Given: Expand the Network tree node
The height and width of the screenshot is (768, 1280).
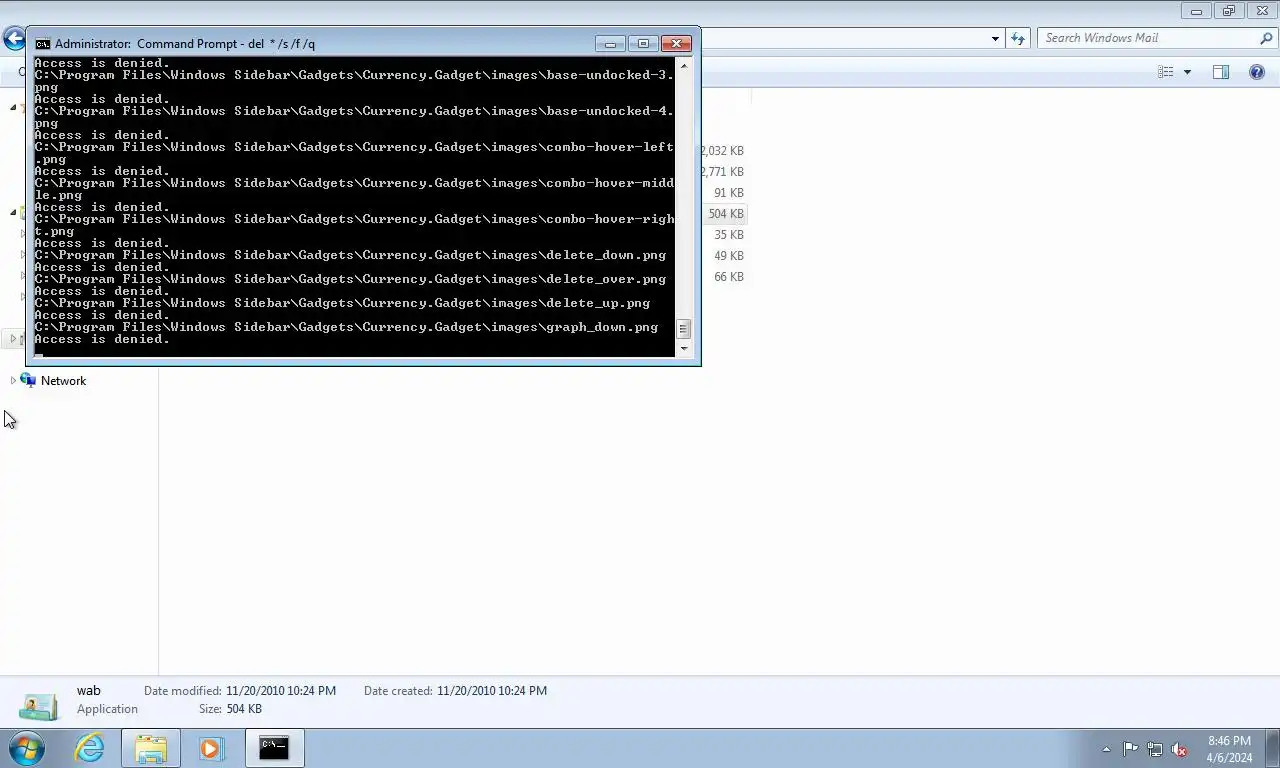Looking at the screenshot, I should (13, 381).
